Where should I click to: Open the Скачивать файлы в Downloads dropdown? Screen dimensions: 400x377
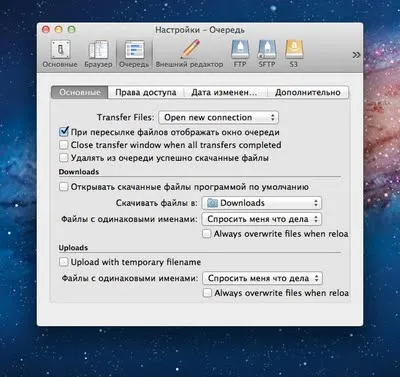(262, 203)
